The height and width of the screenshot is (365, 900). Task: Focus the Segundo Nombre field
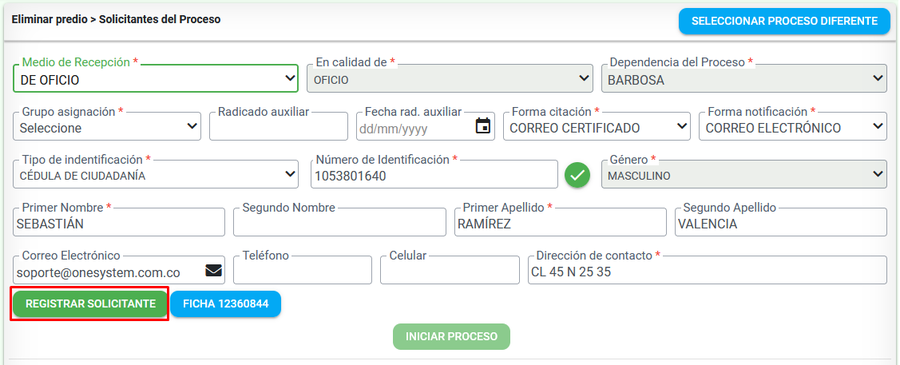[339, 222]
